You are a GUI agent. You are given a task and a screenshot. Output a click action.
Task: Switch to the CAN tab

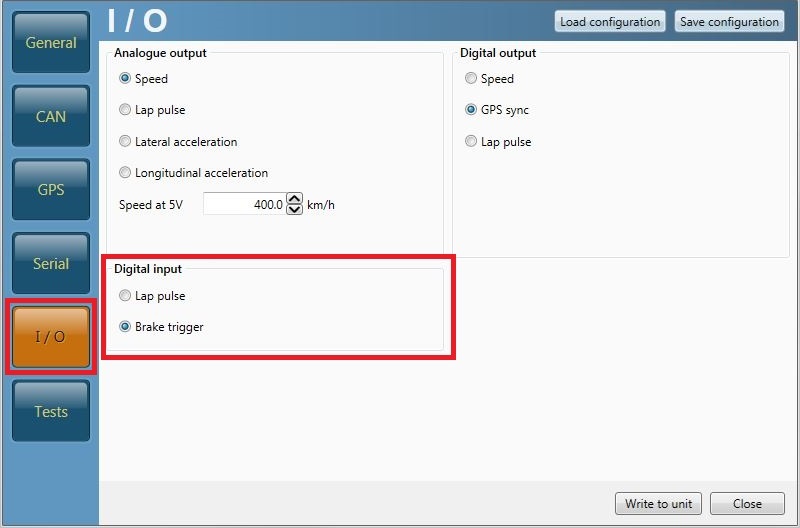tap(51, 117)
